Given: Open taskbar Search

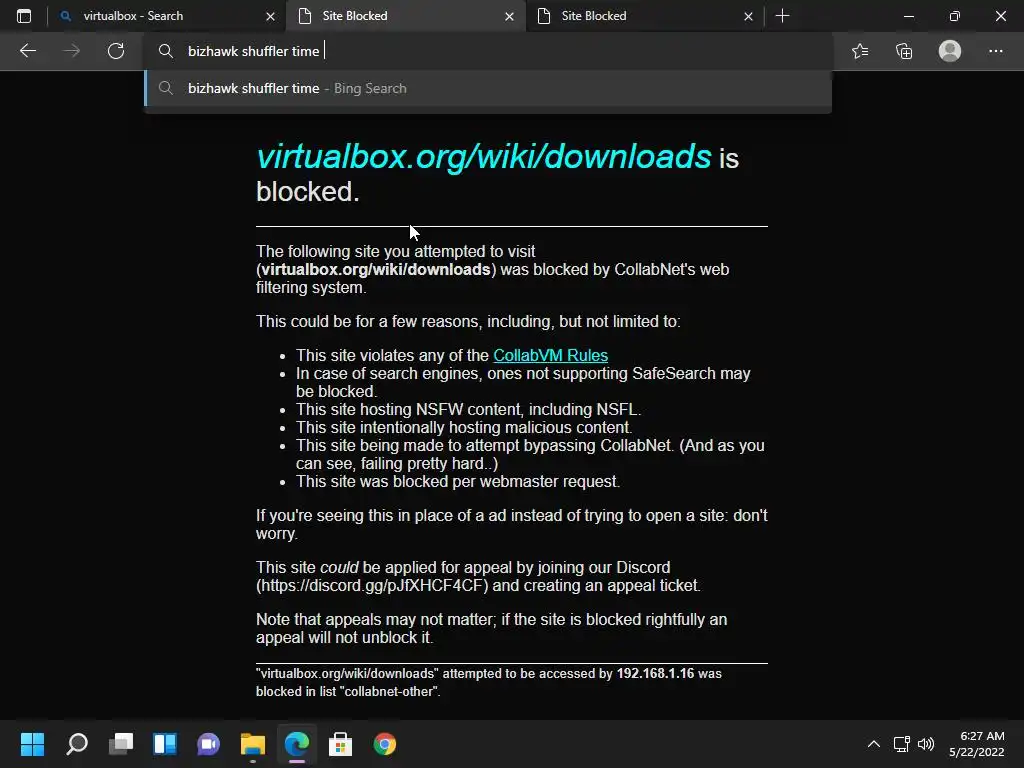Looking at the screenshot, I should (x=77, y=744).
